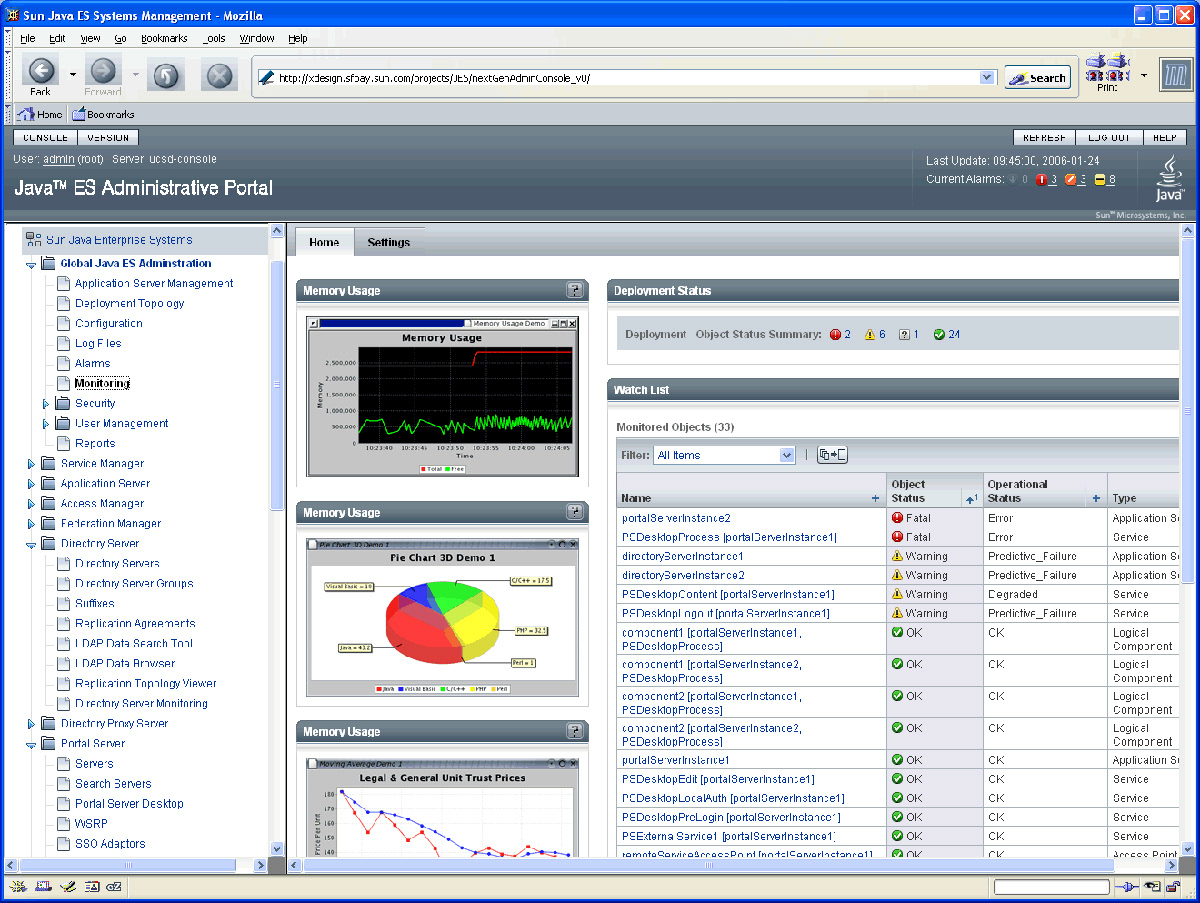Click the orange major alarm icon in Current Alarms
1200x903 pixels.
[1070, 180]
